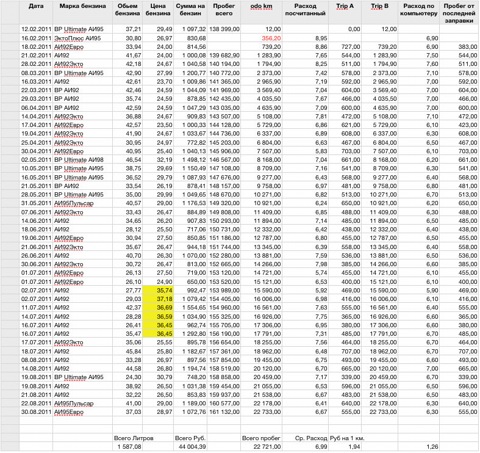This screenshot has width=480, height=453.
Task: Click the price cell "30,79"
Action: pos(158,377)
